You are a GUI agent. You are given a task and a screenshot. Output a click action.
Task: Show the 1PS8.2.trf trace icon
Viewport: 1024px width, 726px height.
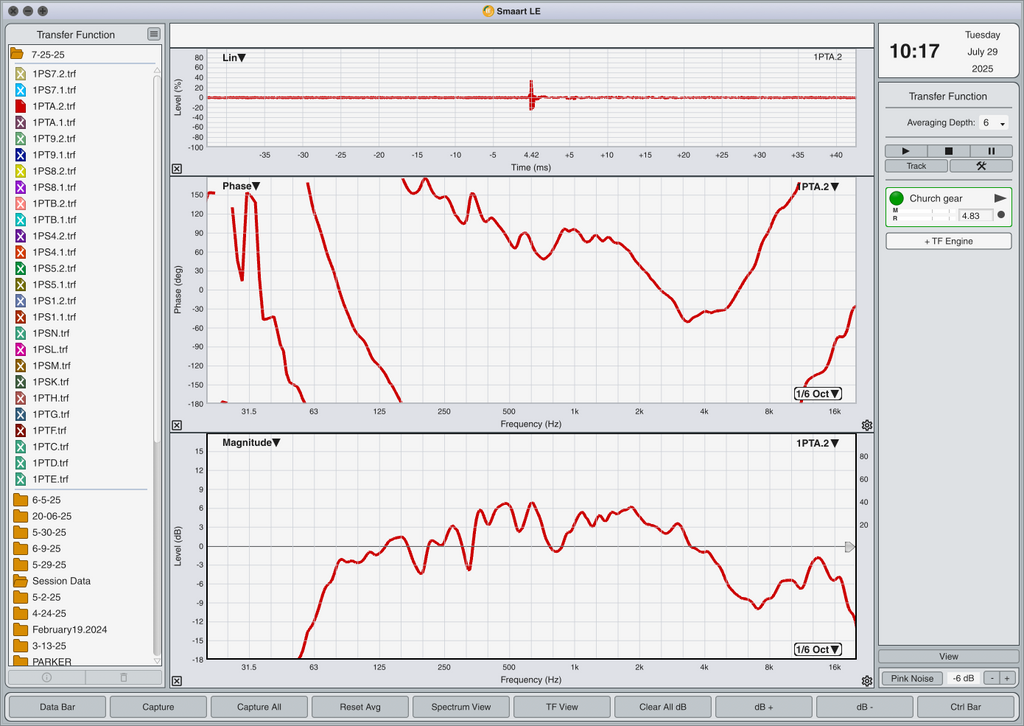(20, 171)
